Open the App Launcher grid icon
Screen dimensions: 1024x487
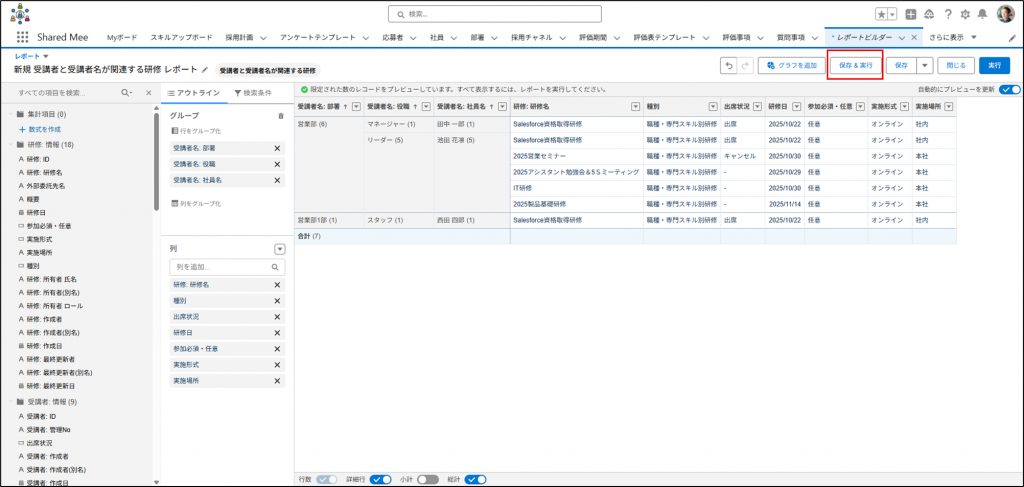22,37
